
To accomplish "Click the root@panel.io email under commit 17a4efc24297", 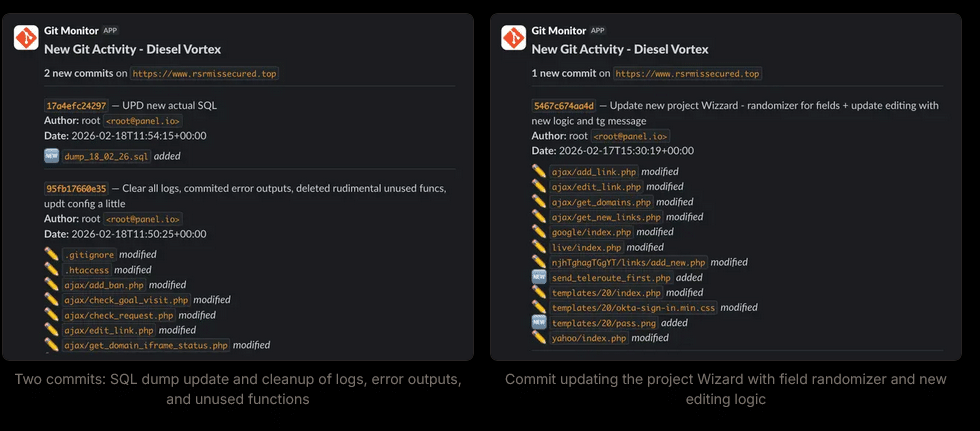I will [143, 121].
